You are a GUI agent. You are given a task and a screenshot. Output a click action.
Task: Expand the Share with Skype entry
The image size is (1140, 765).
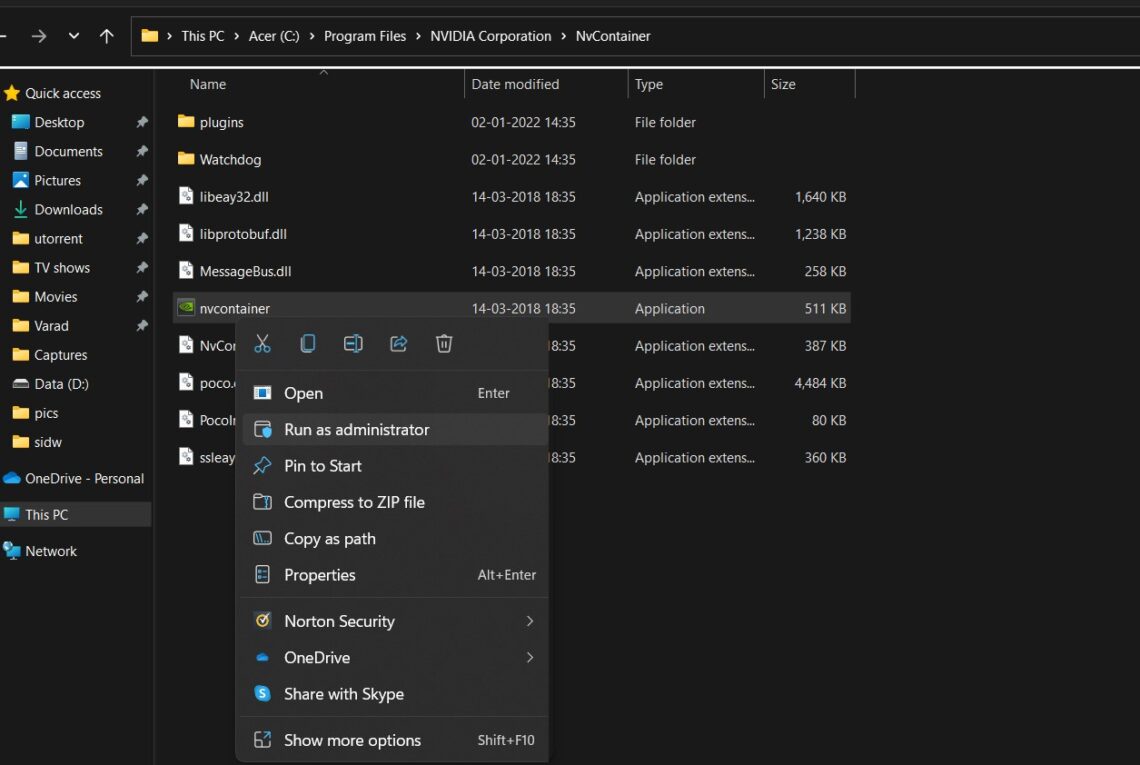(343, 694)
